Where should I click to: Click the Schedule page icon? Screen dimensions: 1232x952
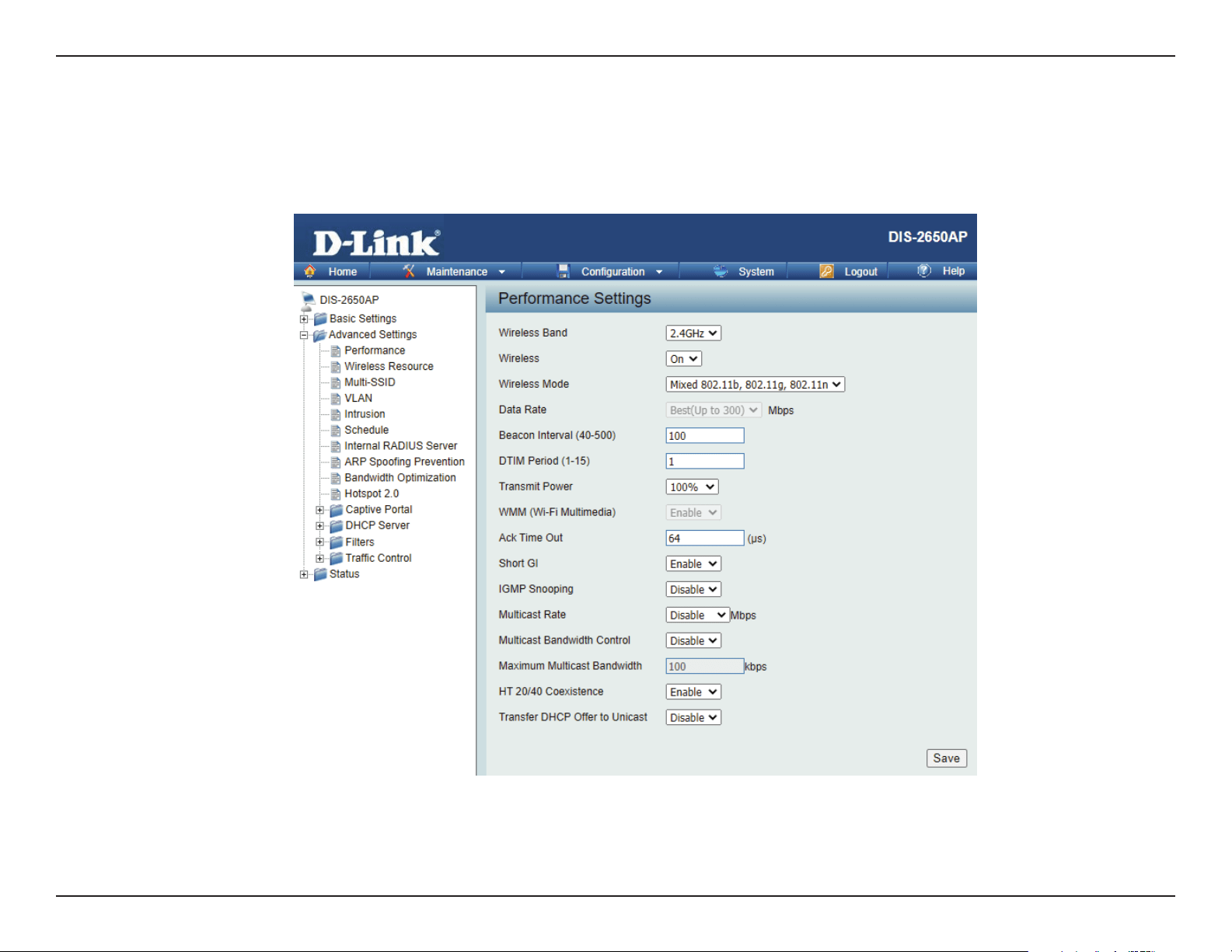coord(336,431)
